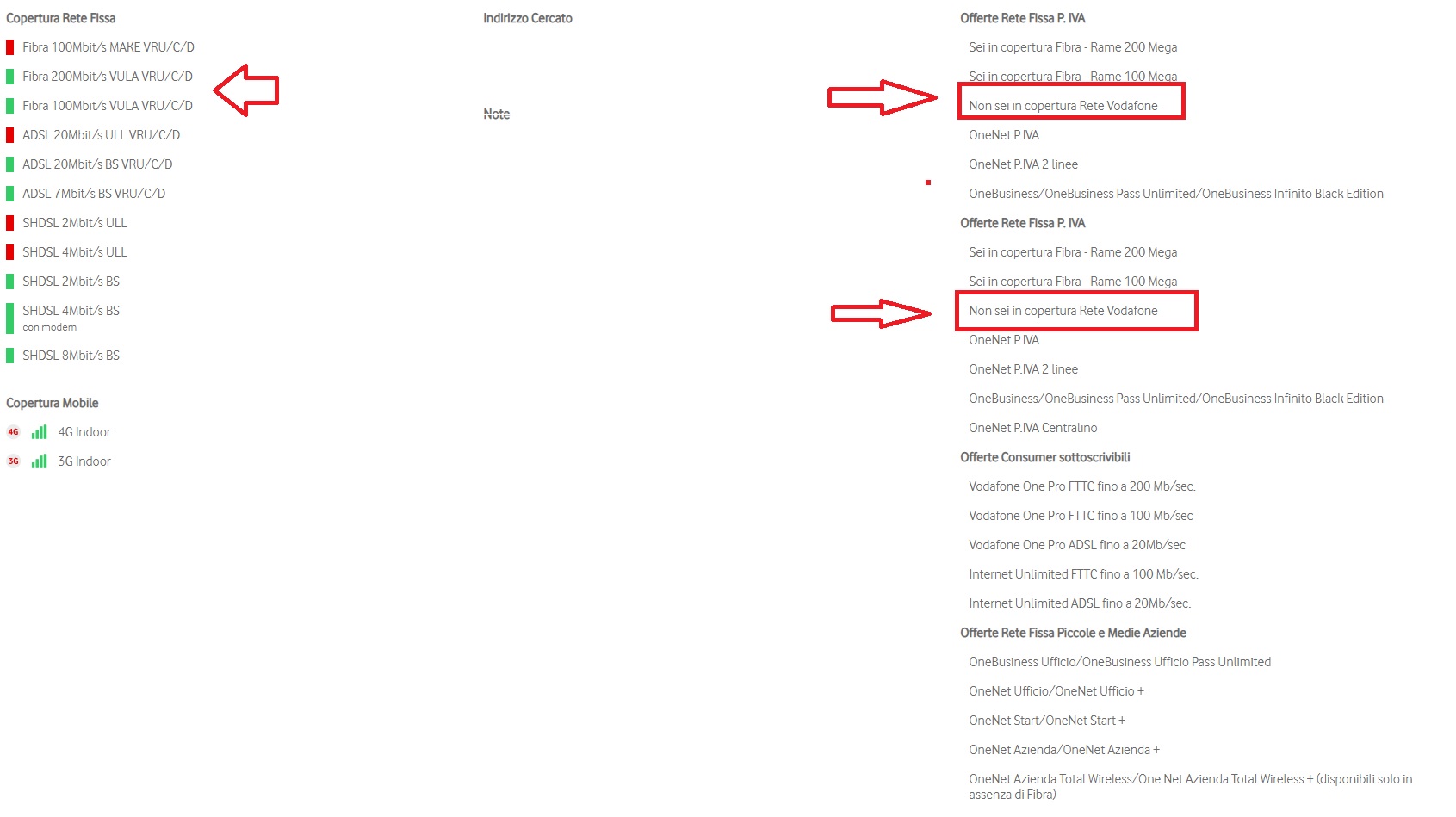The image size is (1456, 817).
Task: Click the green status square beside Fibra 200Mbit/s VULA
Action: tap(10, 77)
